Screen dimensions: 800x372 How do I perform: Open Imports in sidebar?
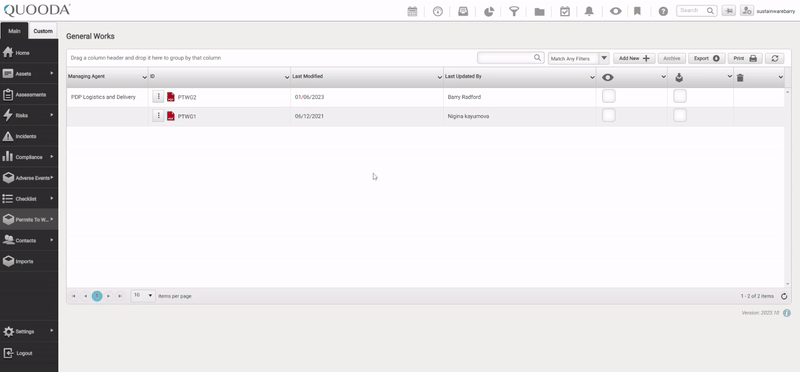pos(29,261)
